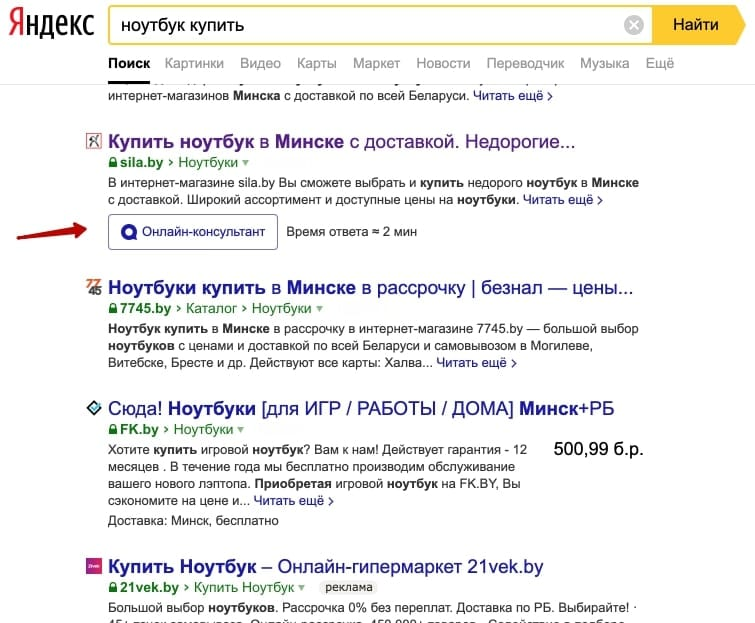Click the price 500,99 б.р.
The height and width of the screenshot is (623, 755).
tap(599, 449)
